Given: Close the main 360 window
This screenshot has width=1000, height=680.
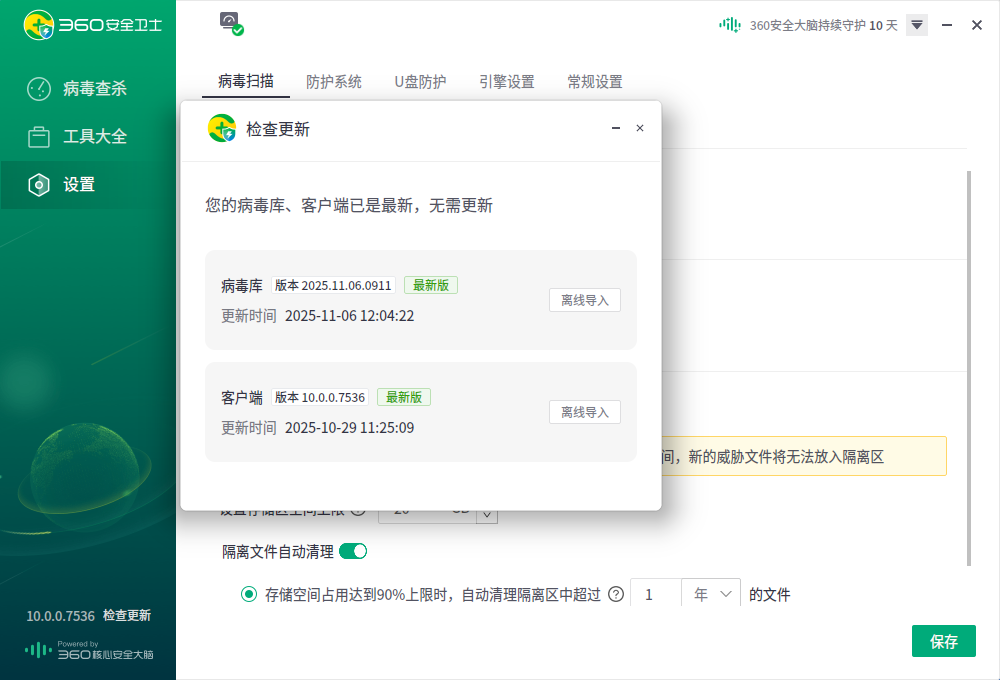Looking at the screenshot, I should click(x=976, y=25).
